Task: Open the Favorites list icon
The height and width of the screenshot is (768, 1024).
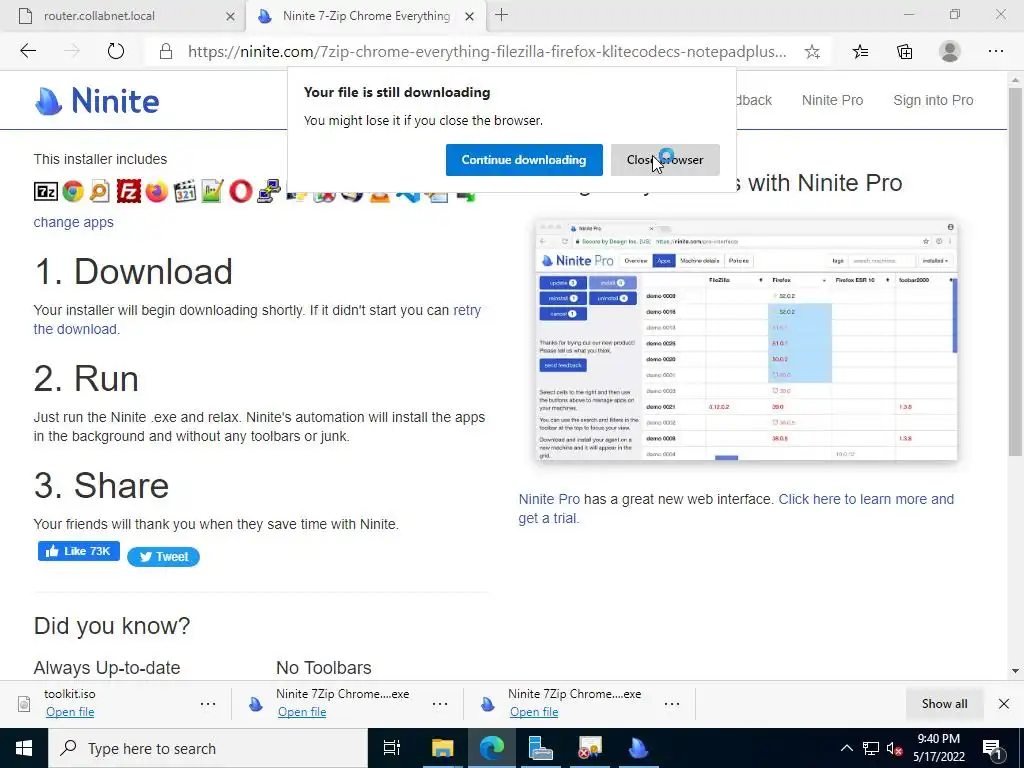Action: tap(860, 52)
